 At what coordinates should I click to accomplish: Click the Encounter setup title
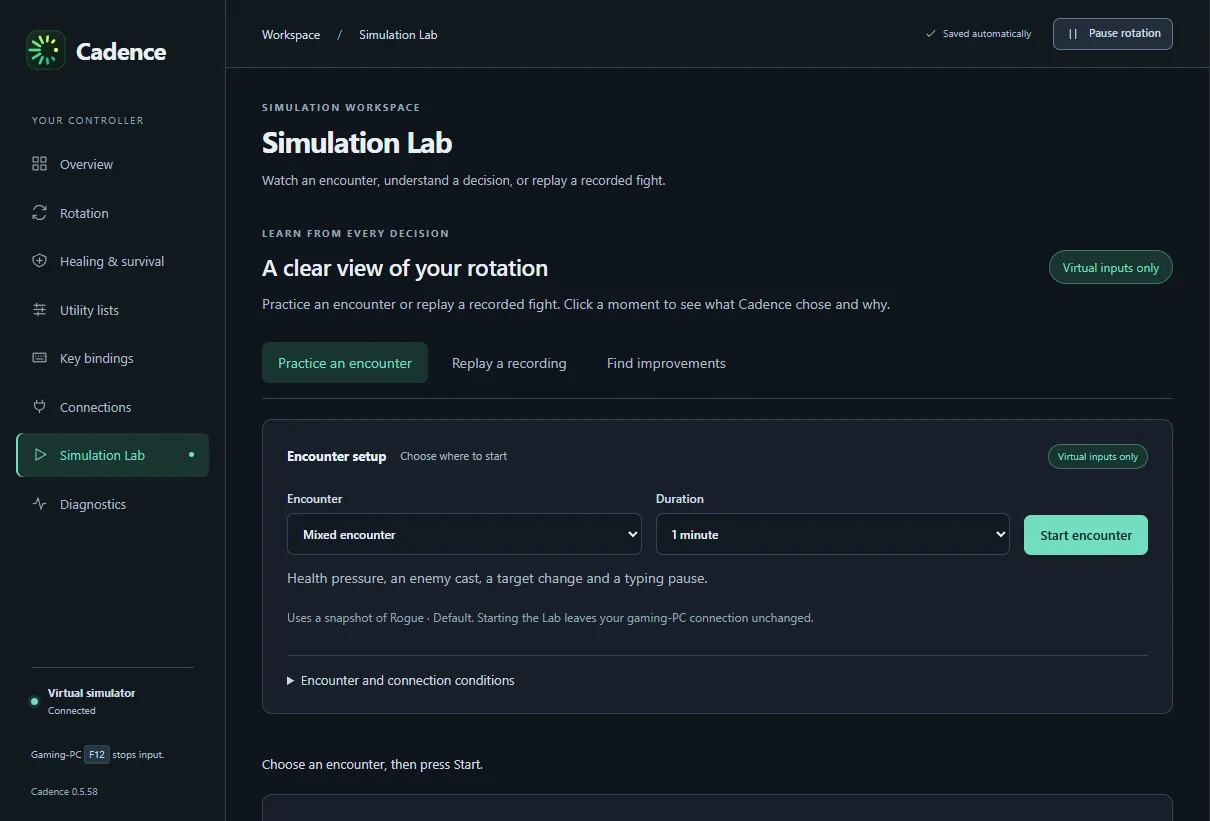(336, 456)
